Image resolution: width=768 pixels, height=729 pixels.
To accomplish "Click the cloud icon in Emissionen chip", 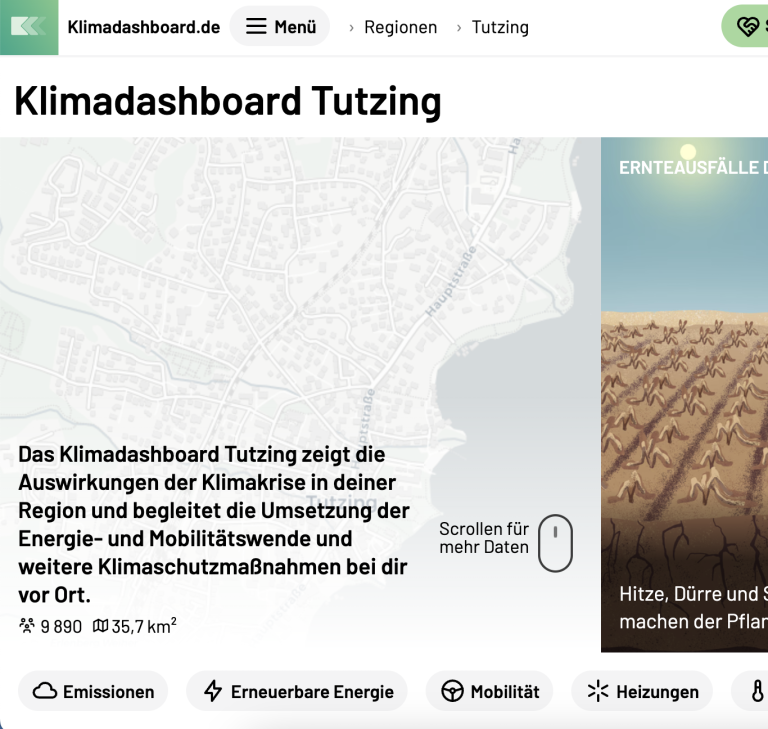I will pyautogui.click(x=45, y=691).
